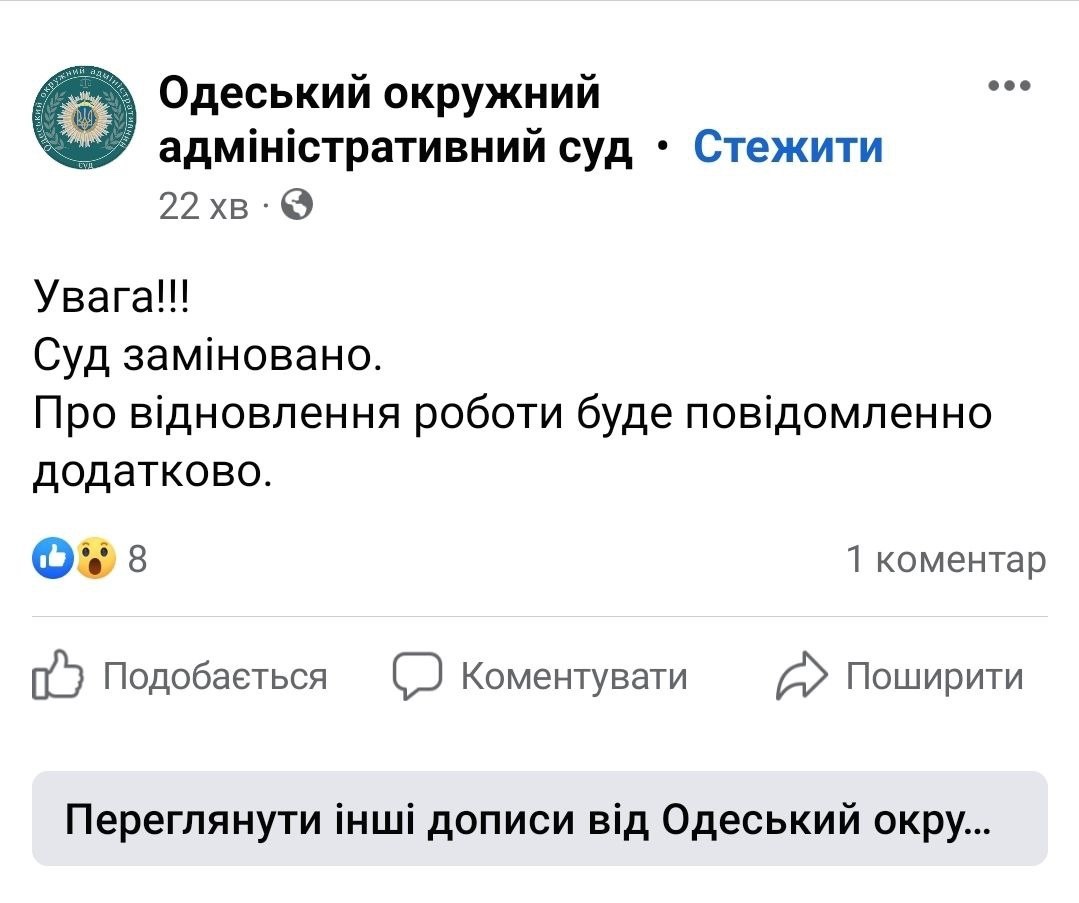The image size is (1079, 903).
Task: Click Переглянути інші дописи button
Action: click(540, 818)
